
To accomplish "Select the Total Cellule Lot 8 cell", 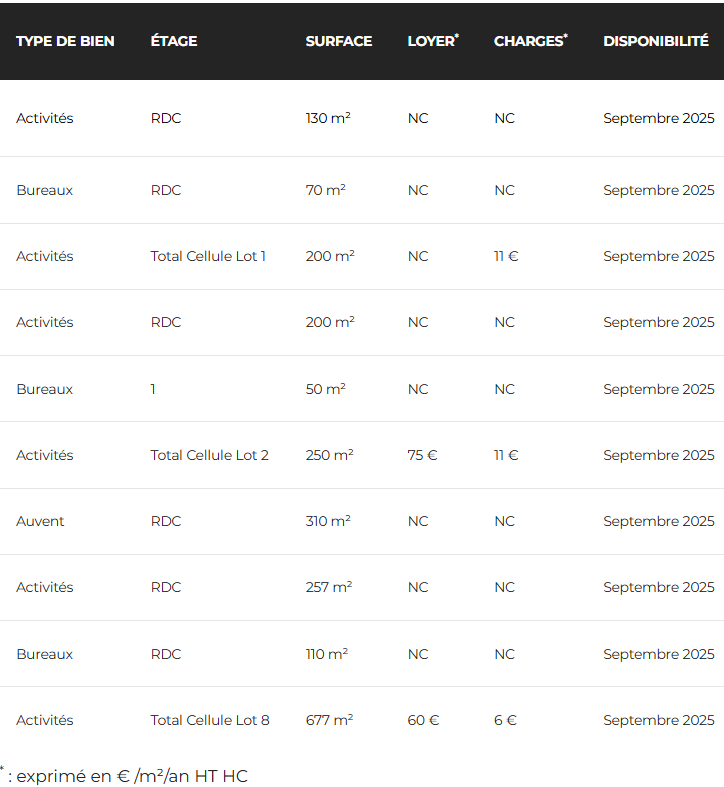I will point(210,720).
